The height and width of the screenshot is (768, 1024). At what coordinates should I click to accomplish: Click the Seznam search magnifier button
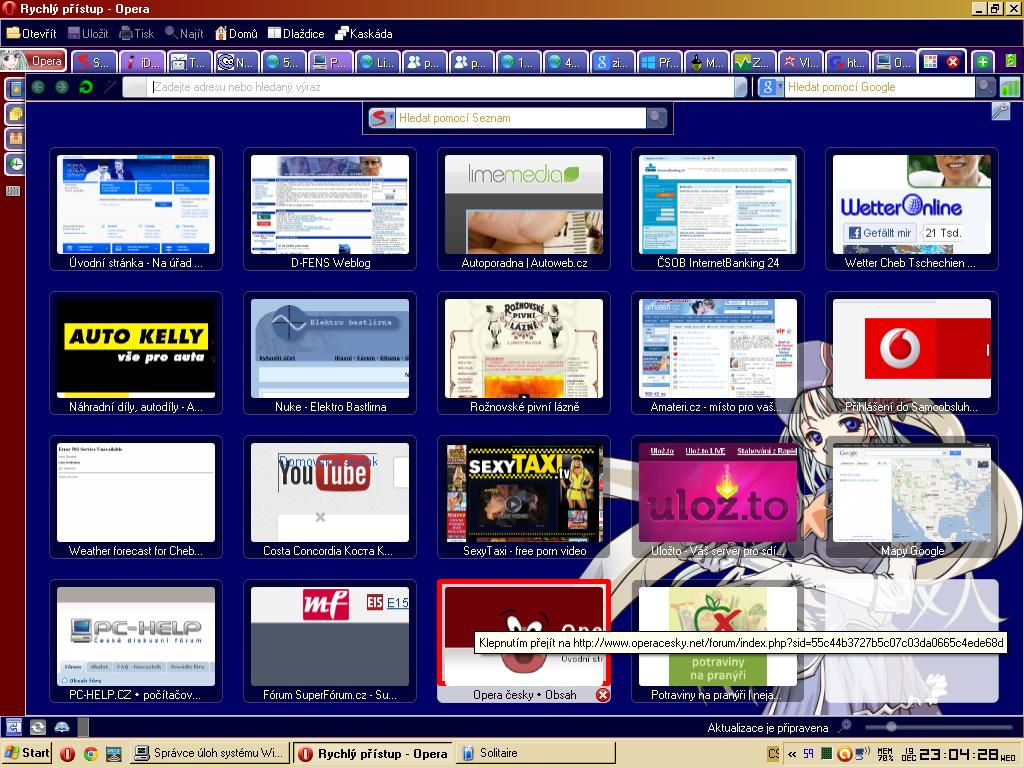pyautogui.click(x=657, y=118)
